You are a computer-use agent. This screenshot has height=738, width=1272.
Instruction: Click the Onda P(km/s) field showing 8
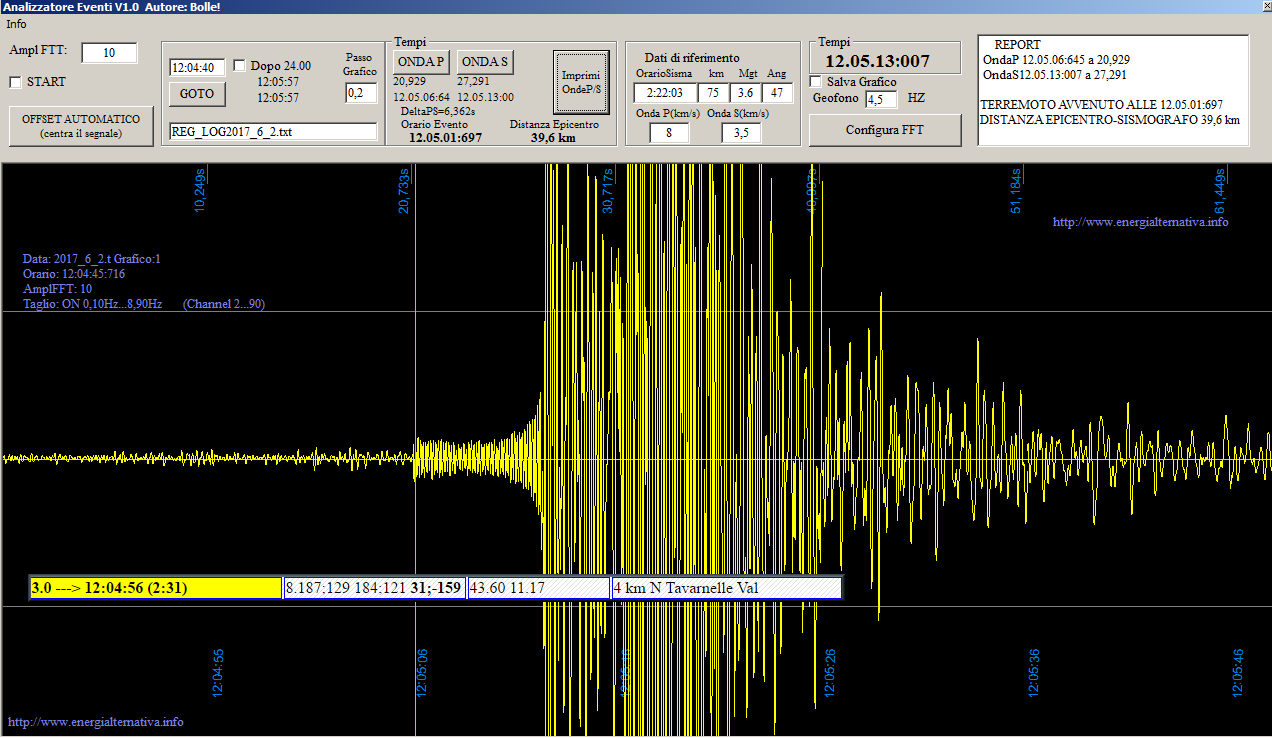(669, 133)
